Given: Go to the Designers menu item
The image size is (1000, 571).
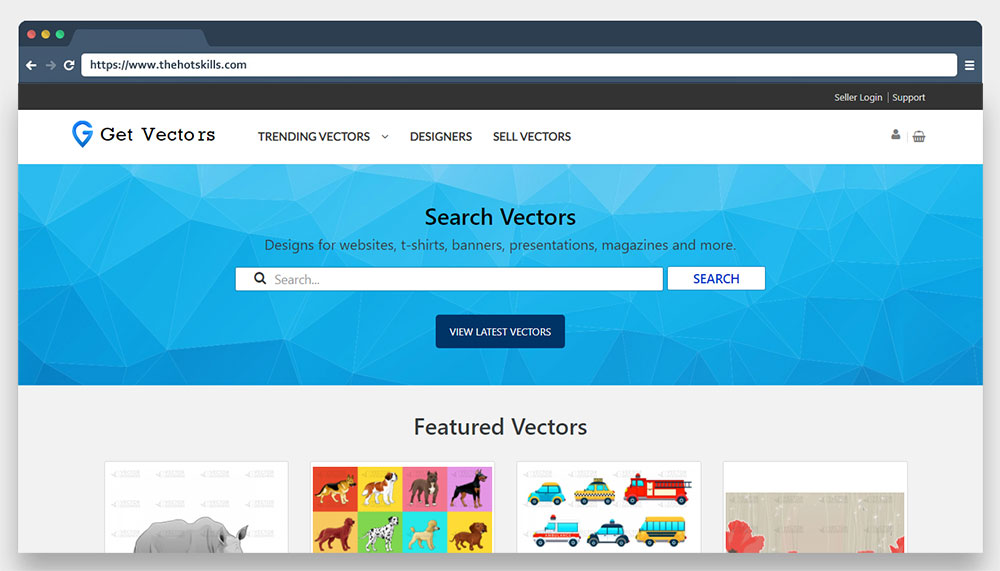Looking at the screenshot, I should pyautogui.click(x=441, y=137).
